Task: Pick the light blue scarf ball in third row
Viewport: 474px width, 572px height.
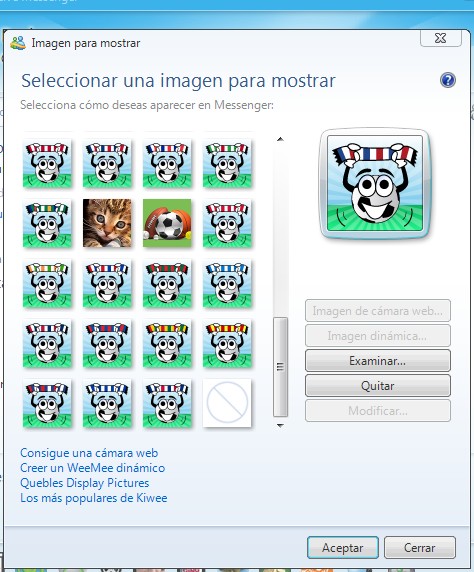Action: (227, 283)
